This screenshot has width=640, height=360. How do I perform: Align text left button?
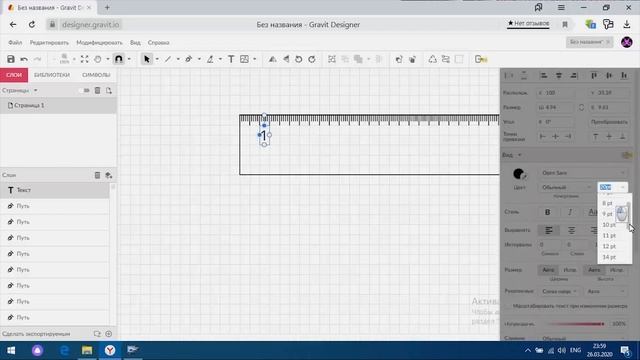[549, 231]
